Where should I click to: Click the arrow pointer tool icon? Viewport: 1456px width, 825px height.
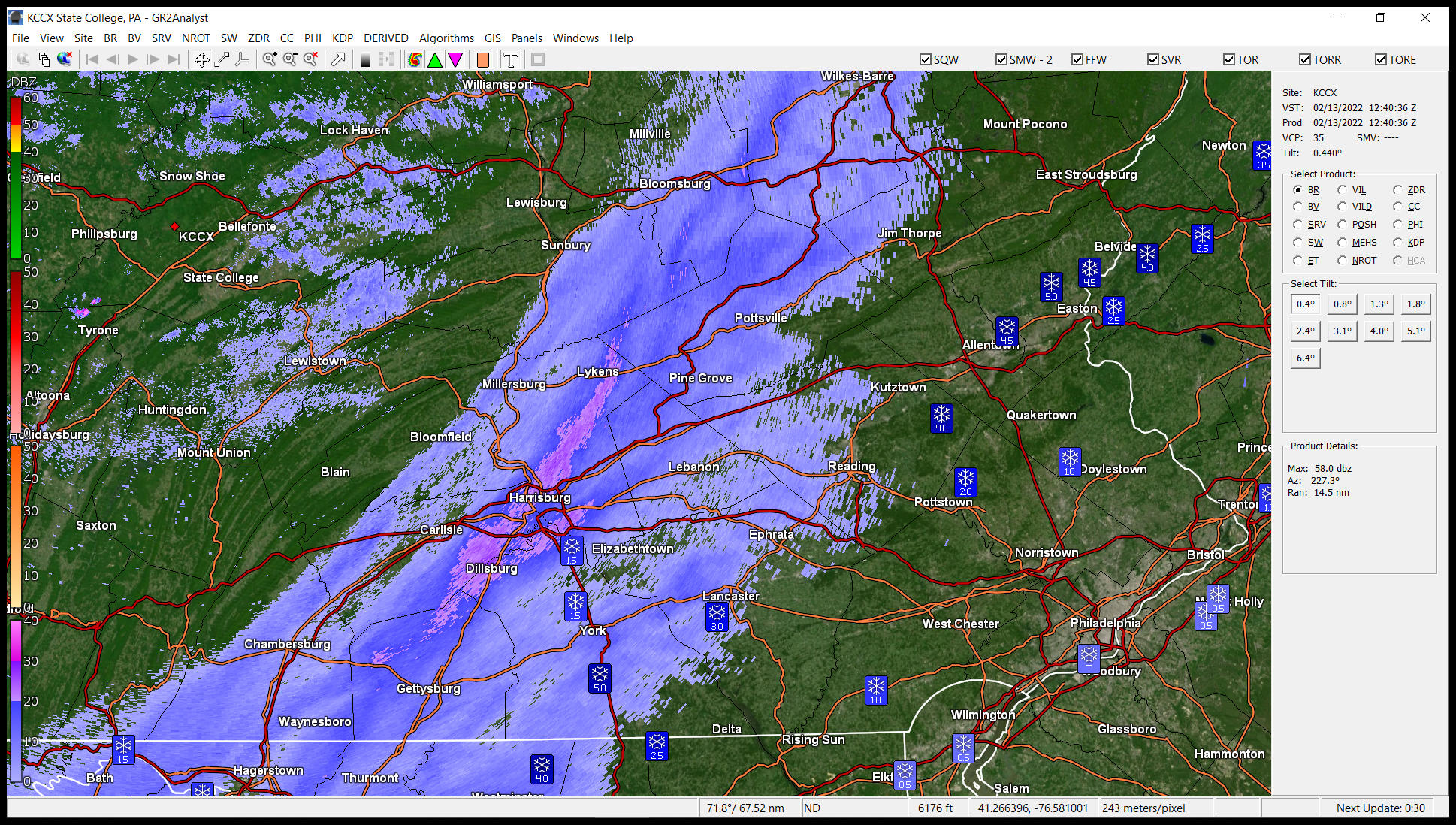point(338,59)
